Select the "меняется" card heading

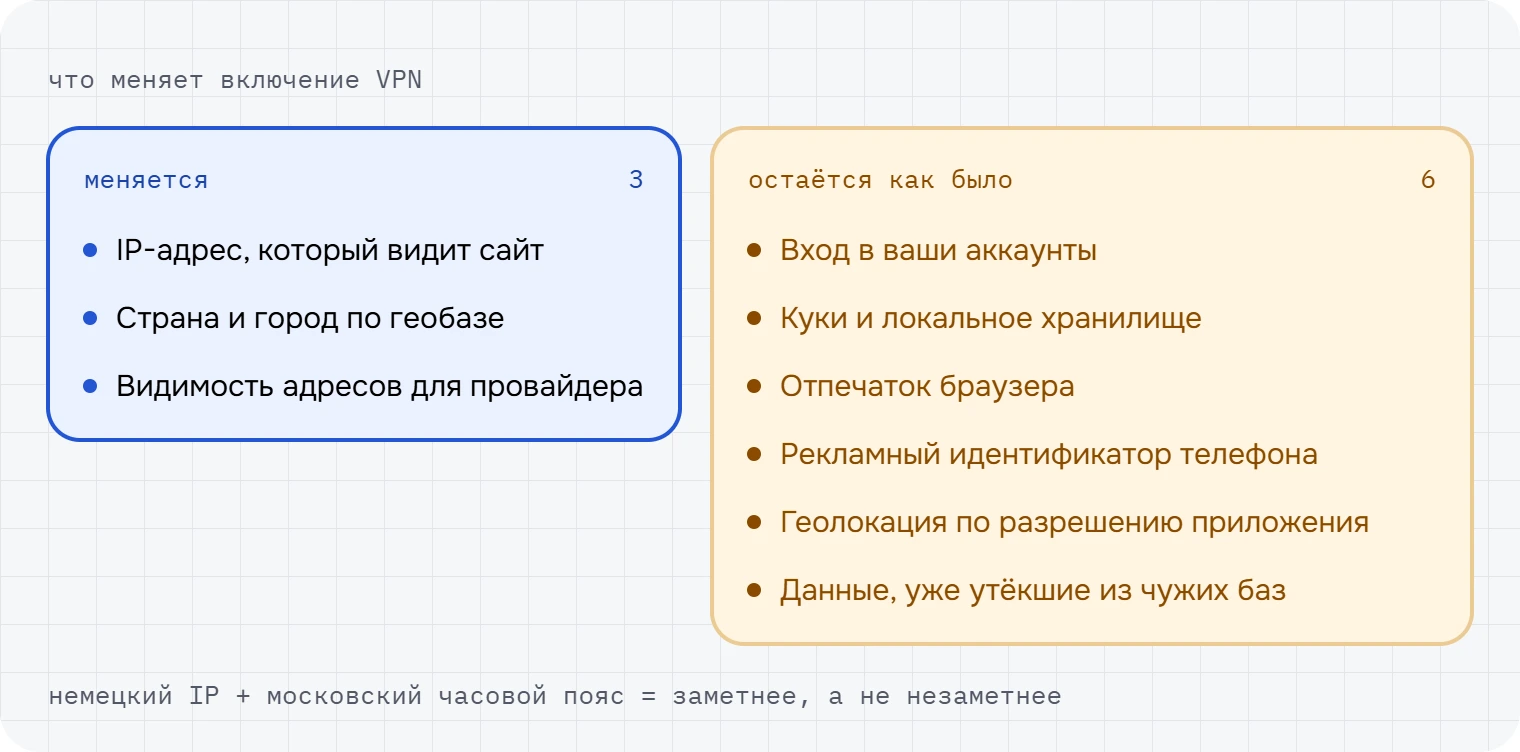146,181
